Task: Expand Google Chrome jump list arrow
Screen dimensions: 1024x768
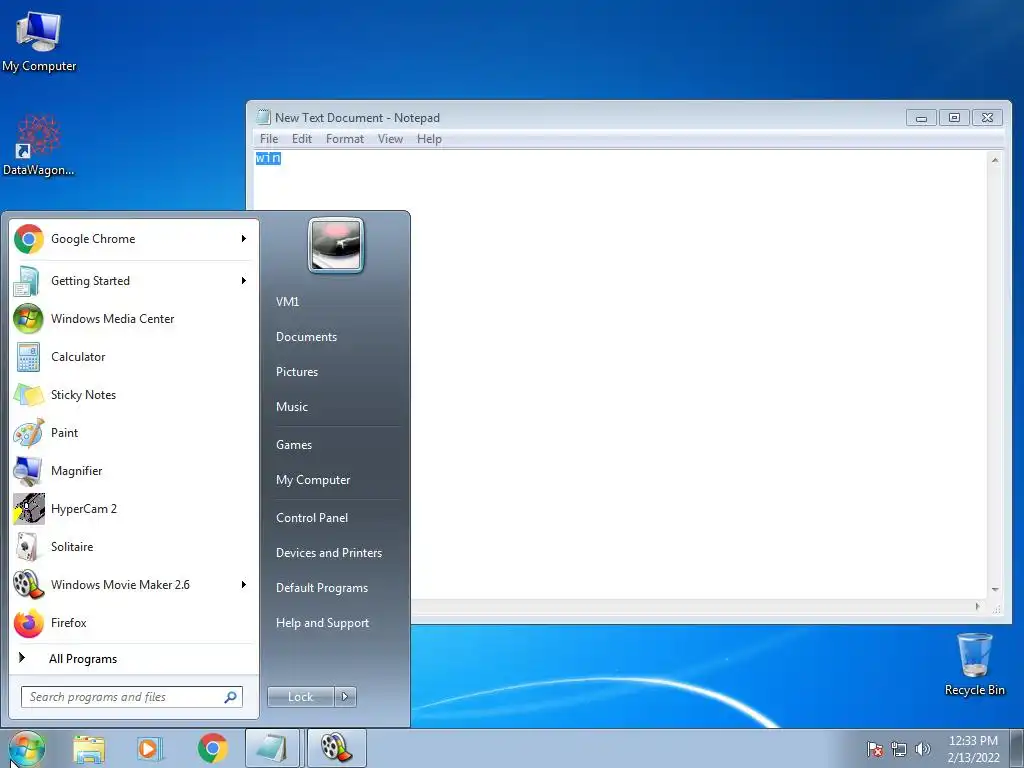Action: 244,239
